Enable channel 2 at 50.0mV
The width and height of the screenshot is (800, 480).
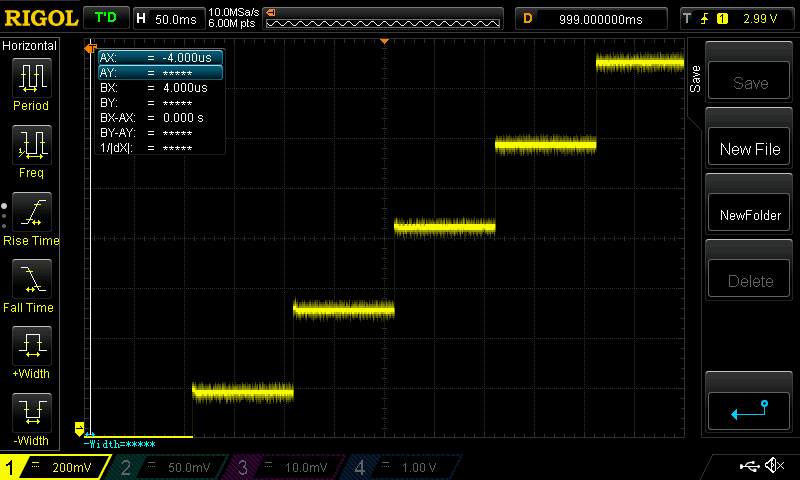(170, 468)
